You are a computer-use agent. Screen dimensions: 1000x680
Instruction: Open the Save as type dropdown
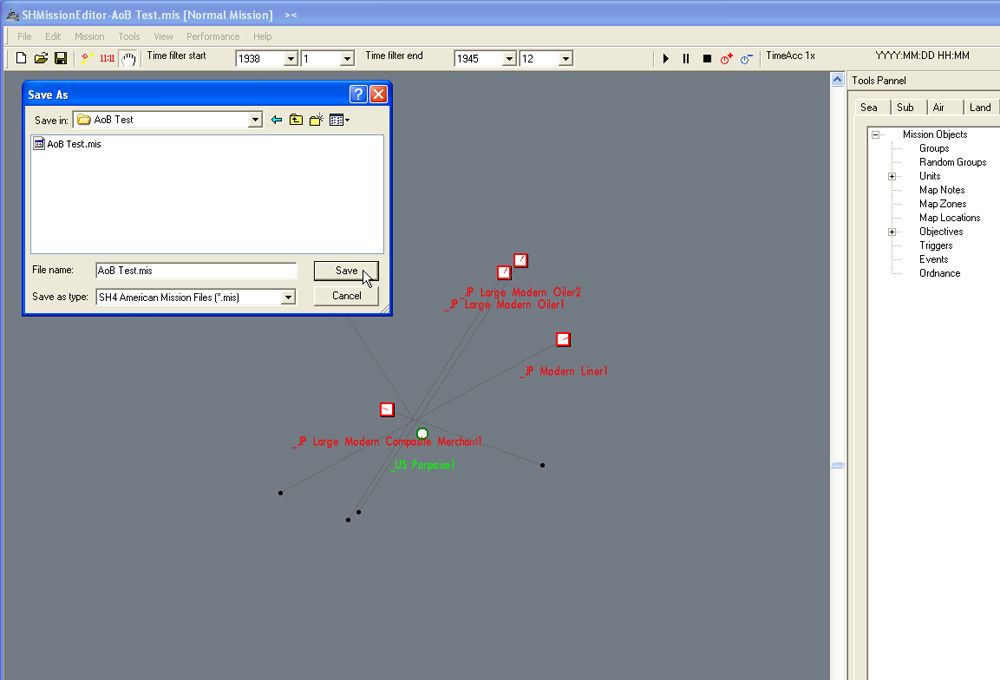coord(288,297)
